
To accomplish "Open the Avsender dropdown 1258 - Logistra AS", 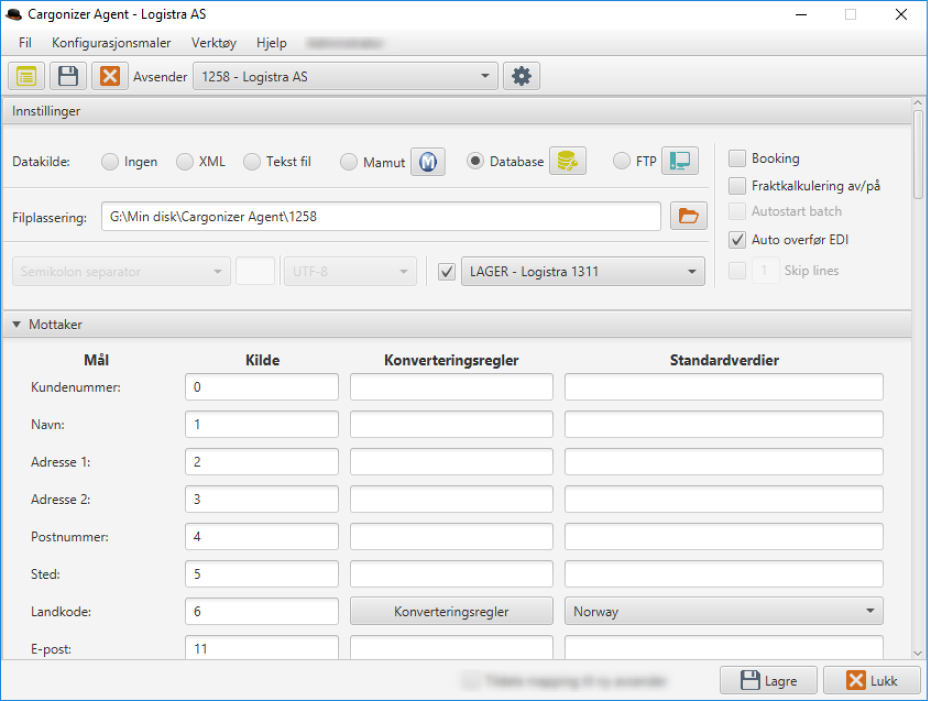I will click(x=346, y=76).
